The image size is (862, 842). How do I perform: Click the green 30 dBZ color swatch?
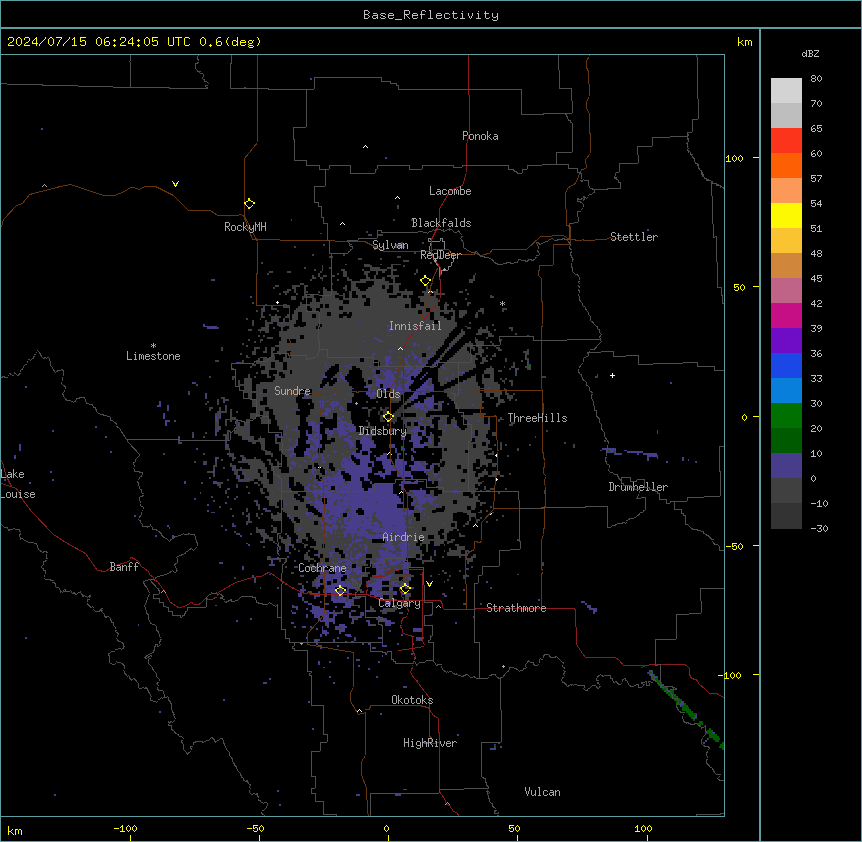point(786,416)
